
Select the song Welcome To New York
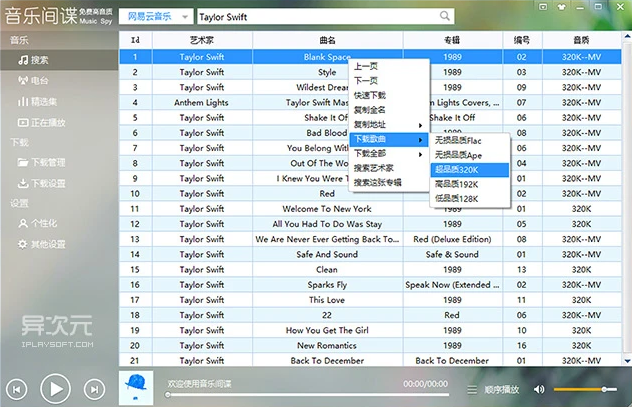point(327,209)
